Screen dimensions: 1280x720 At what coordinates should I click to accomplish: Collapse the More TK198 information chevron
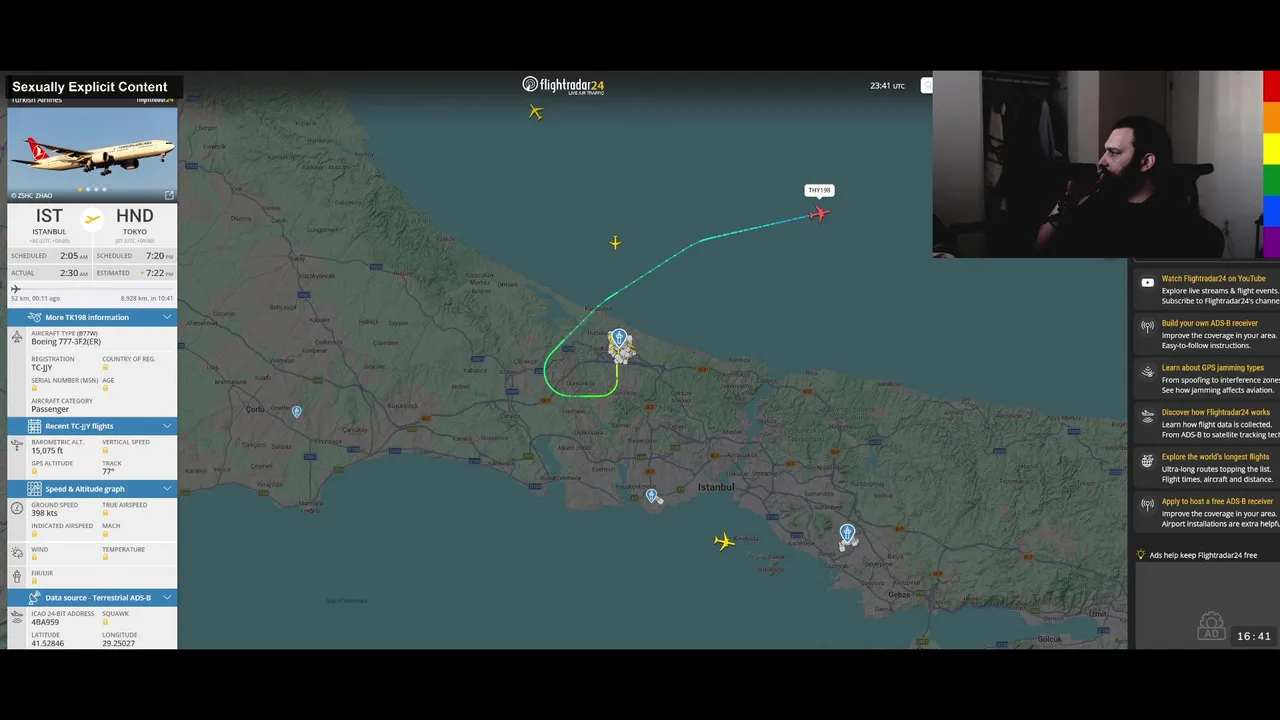coord(167,317)
